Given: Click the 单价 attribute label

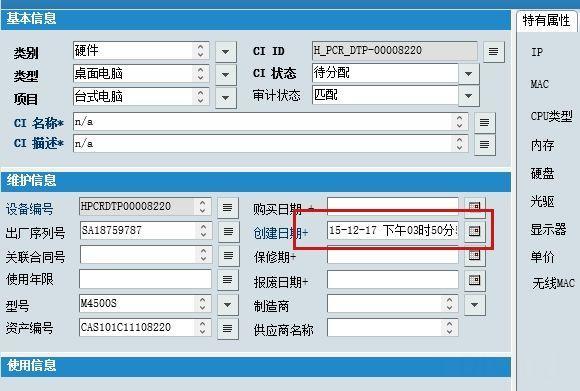Looking at the screenshot, I should click(543, 257).
